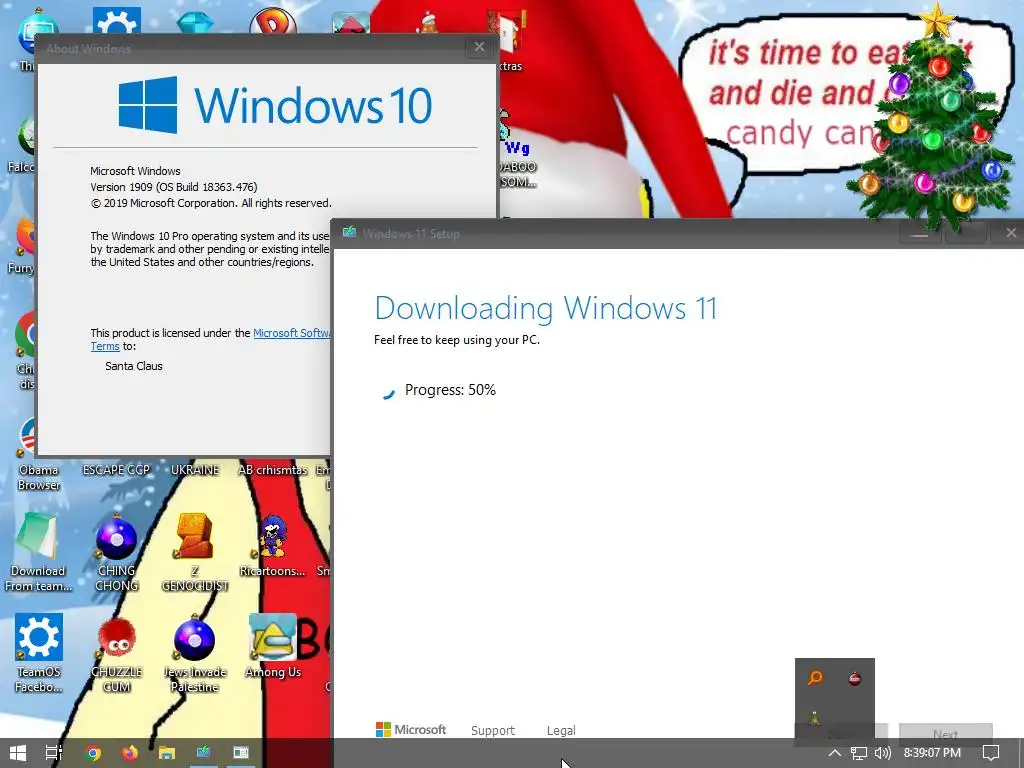Click Feel free to keep using your PC
The width and height of the screenshot is (1024, 768).
pyautogui.click(x=456, y=340)
